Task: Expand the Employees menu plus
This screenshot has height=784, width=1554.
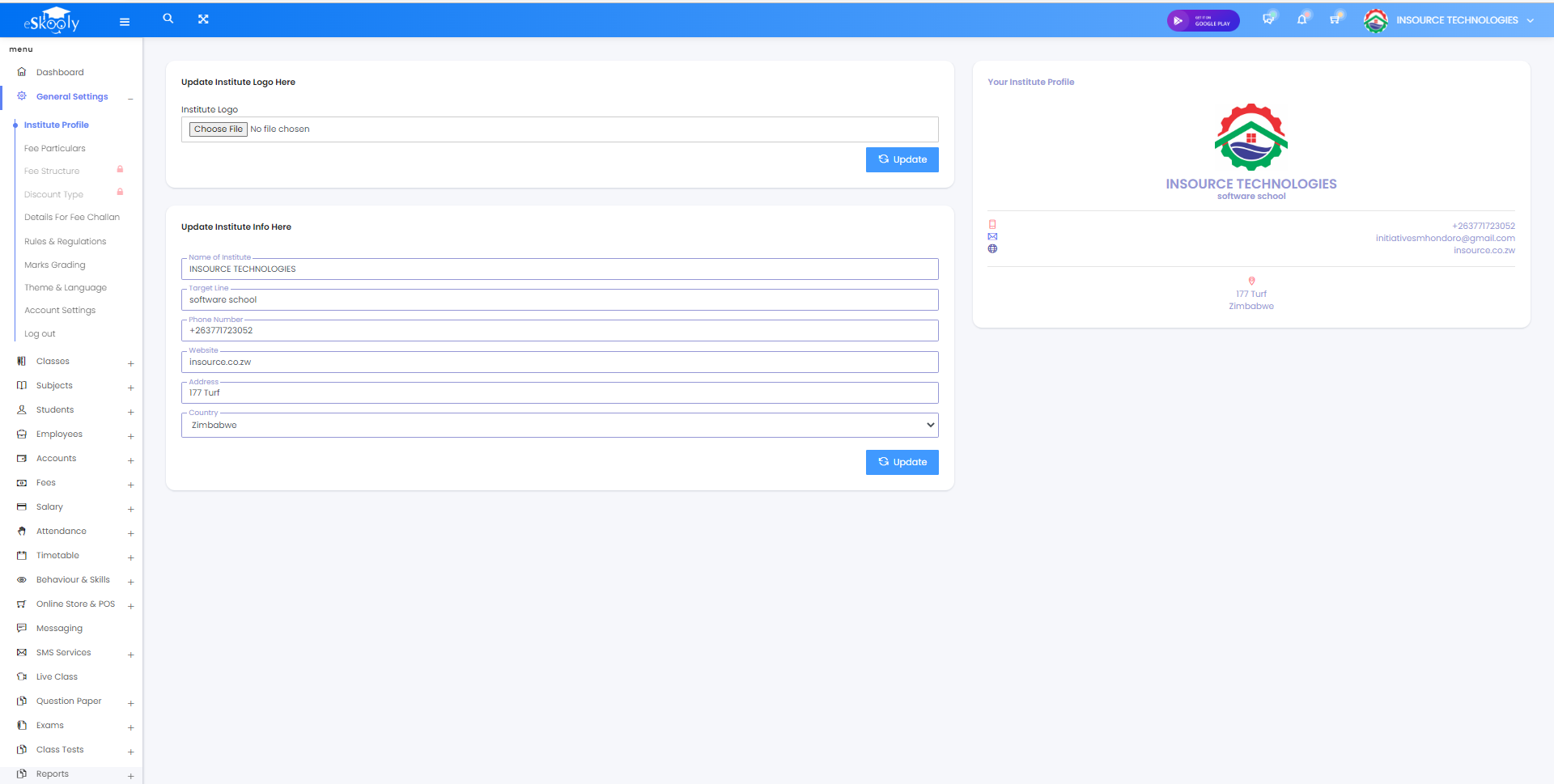Action: coord(130,436)
